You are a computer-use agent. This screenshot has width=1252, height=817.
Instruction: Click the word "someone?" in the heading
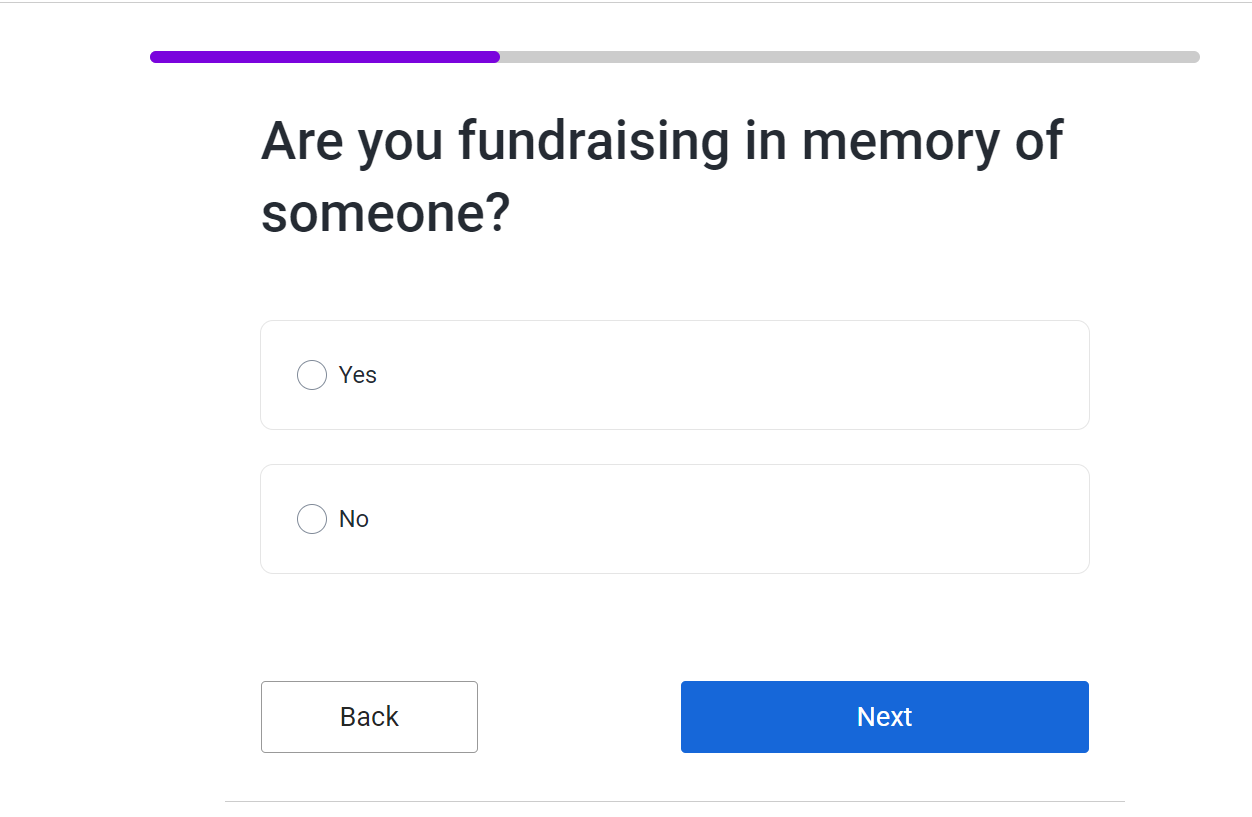(386, 214)
